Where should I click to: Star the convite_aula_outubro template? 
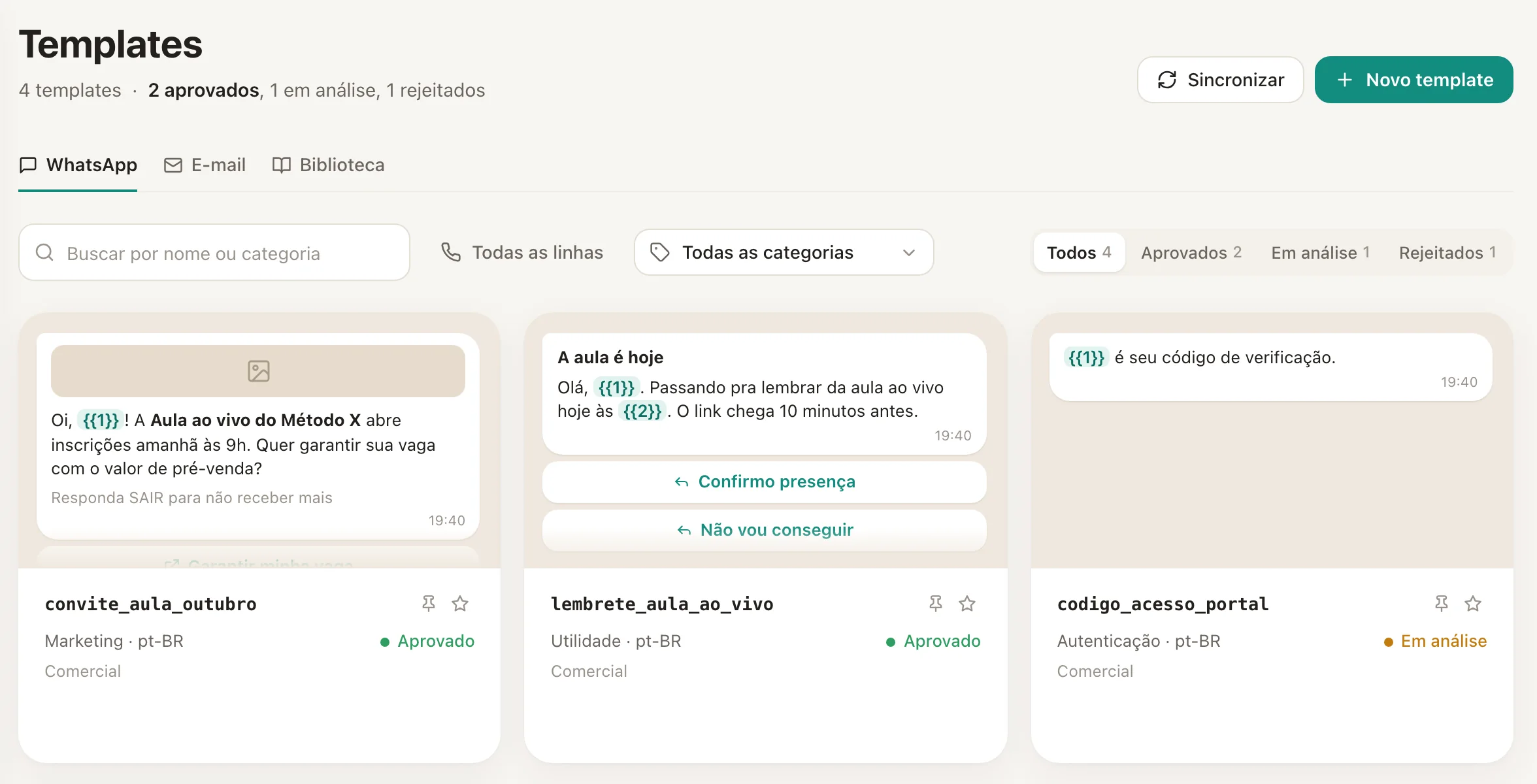click(460, 604)
